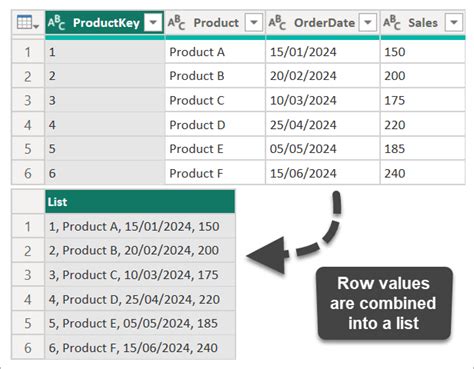474x369 pixels.
Task: Select the ProductKey cell in Product F row
Action: coord(105,173)
